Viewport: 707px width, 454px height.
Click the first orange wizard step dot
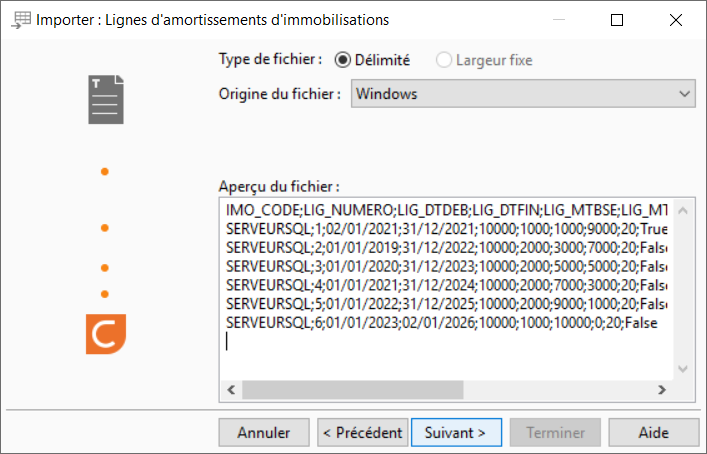point(105,171)
